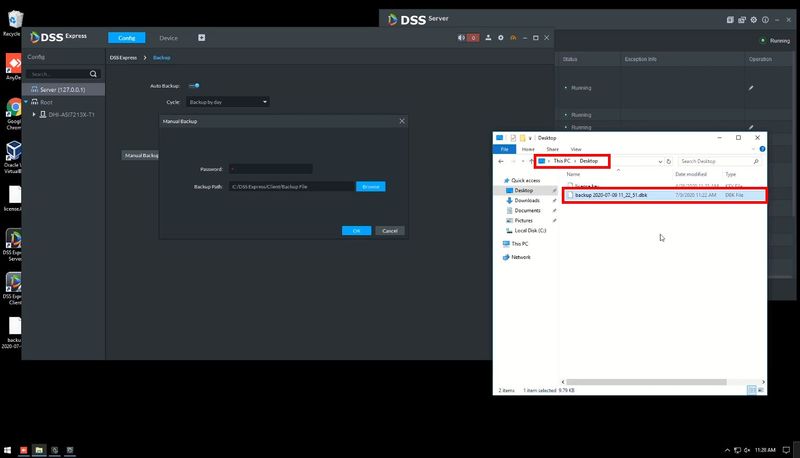
Task: Open Pictures in the navigation pane
Action: (523, 220)
